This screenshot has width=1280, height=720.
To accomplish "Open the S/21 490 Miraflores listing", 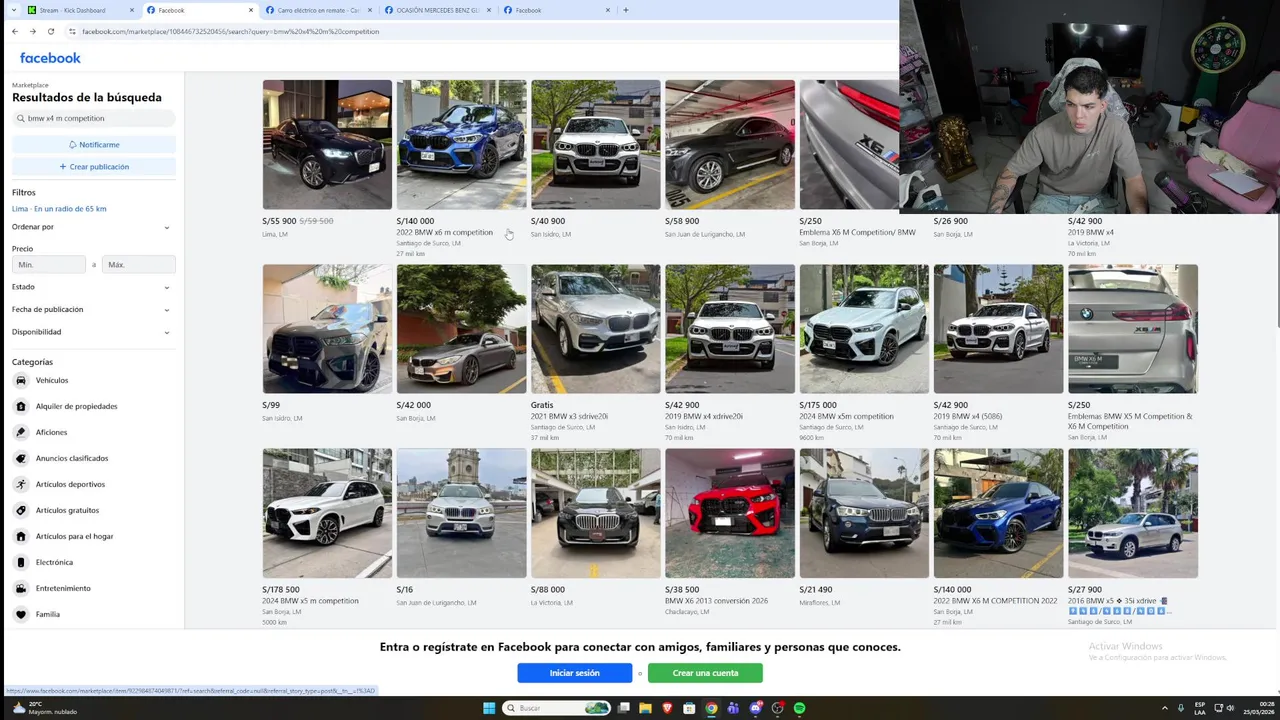I will coord(864,526).
